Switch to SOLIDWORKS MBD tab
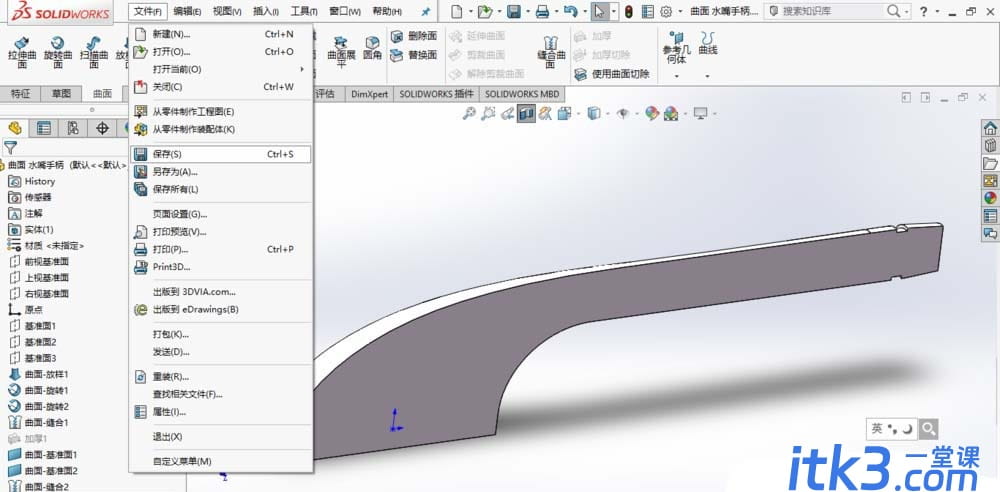1000x492 pixels. click(x=522, y=94)
